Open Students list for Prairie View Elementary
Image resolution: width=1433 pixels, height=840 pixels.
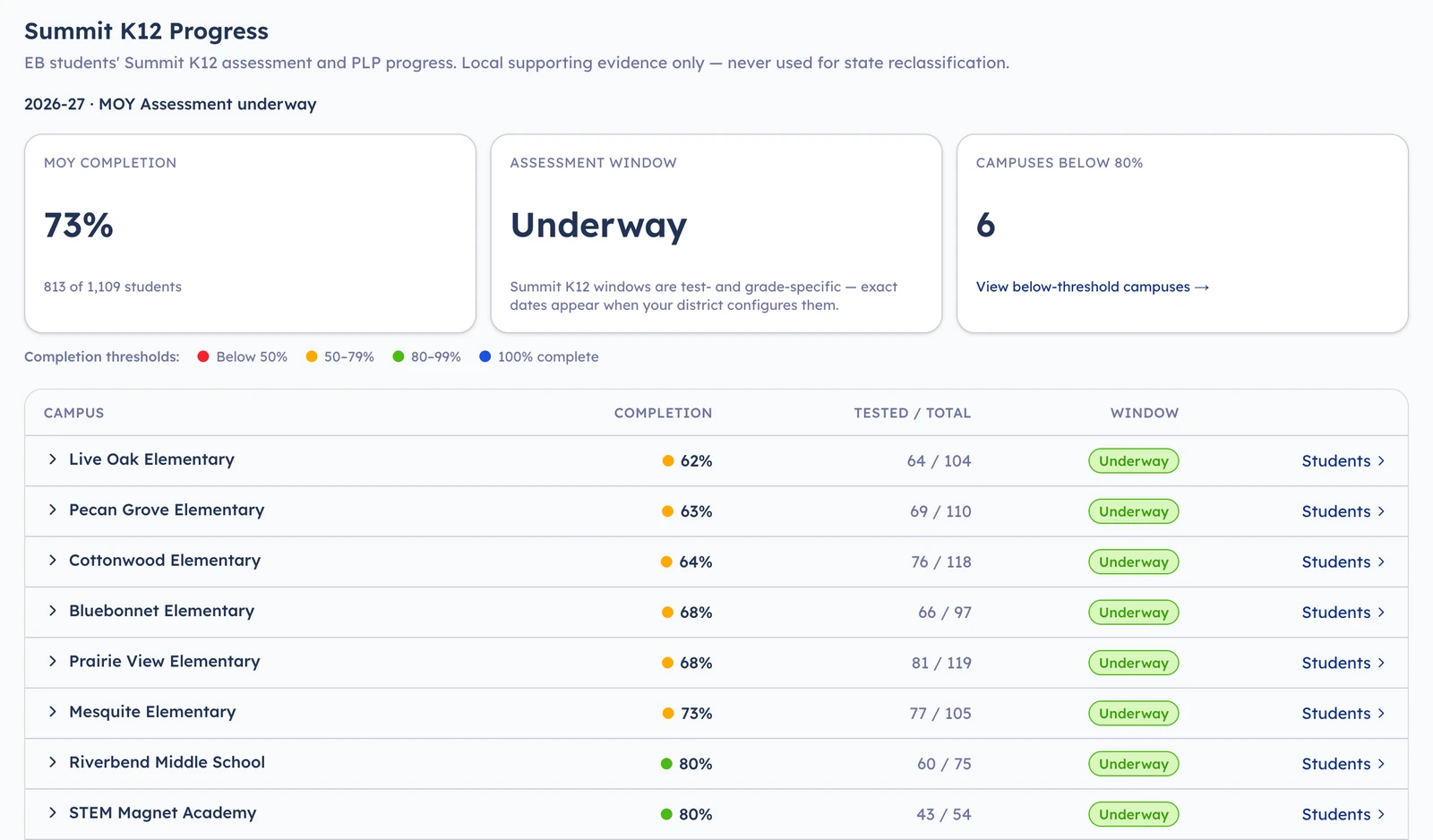coord(1343,663)
